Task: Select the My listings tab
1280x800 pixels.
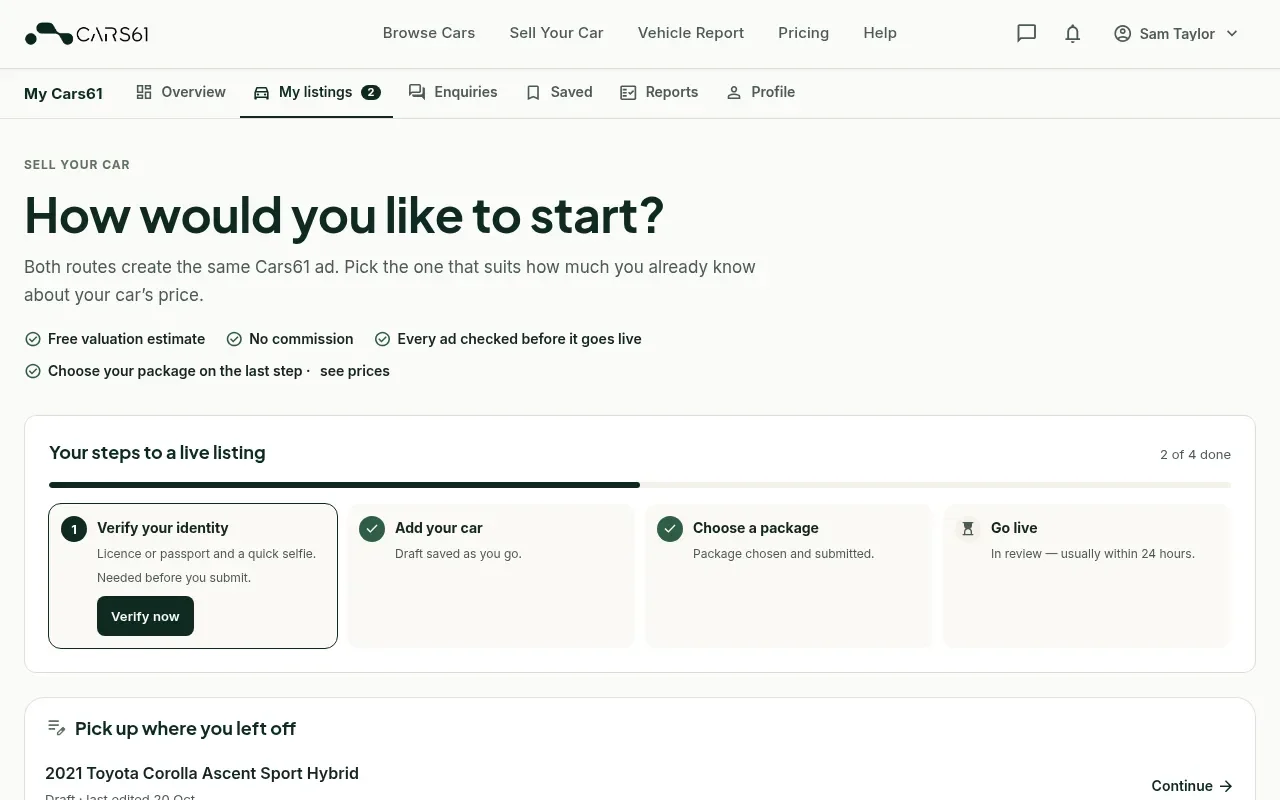Action: click(x=316, y=92)
